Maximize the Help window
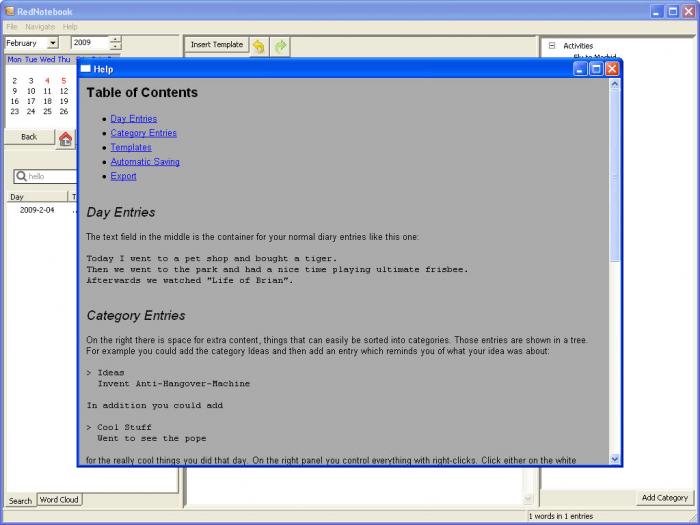 [596, 69]
